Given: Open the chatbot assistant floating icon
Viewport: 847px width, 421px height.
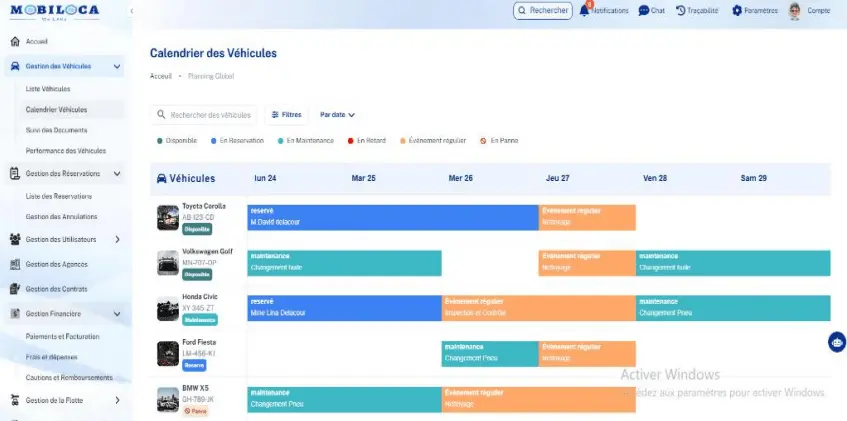Looking at the screenshot, I should pyautogui.click(x=836, y=342).
